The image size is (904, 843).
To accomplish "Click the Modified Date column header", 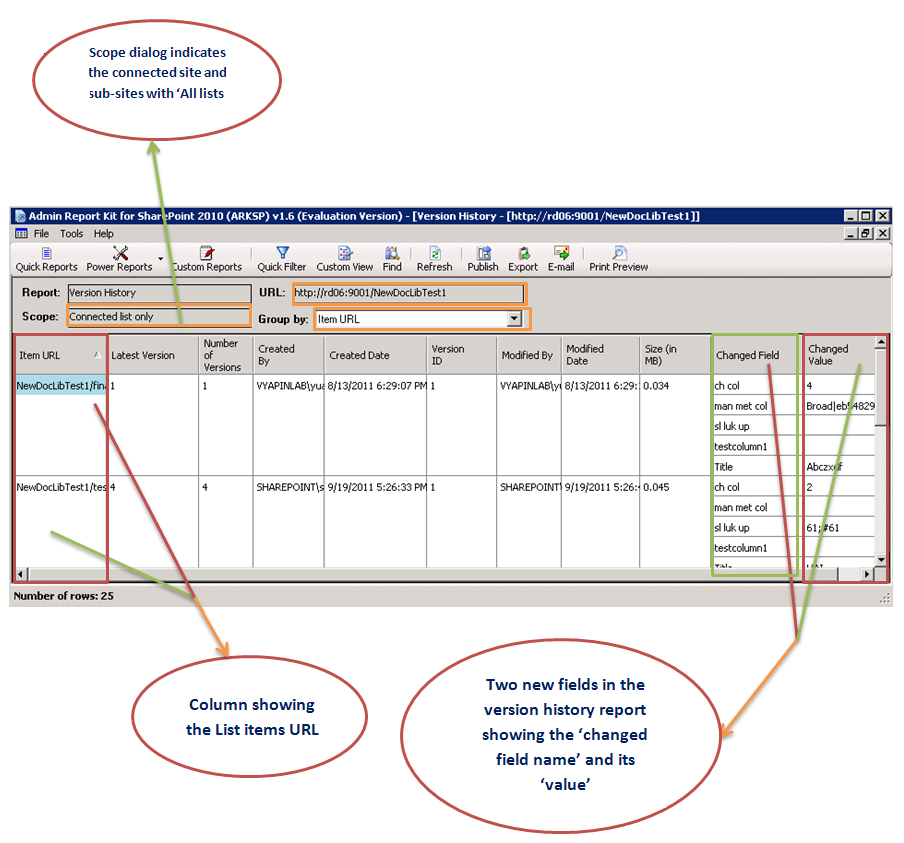I will tap(600, 355).
